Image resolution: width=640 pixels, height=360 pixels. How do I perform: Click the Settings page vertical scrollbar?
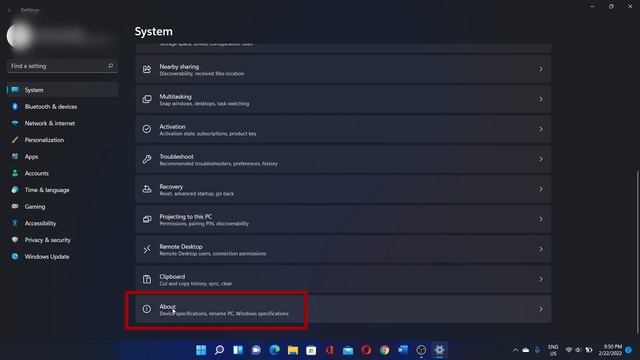637,252
